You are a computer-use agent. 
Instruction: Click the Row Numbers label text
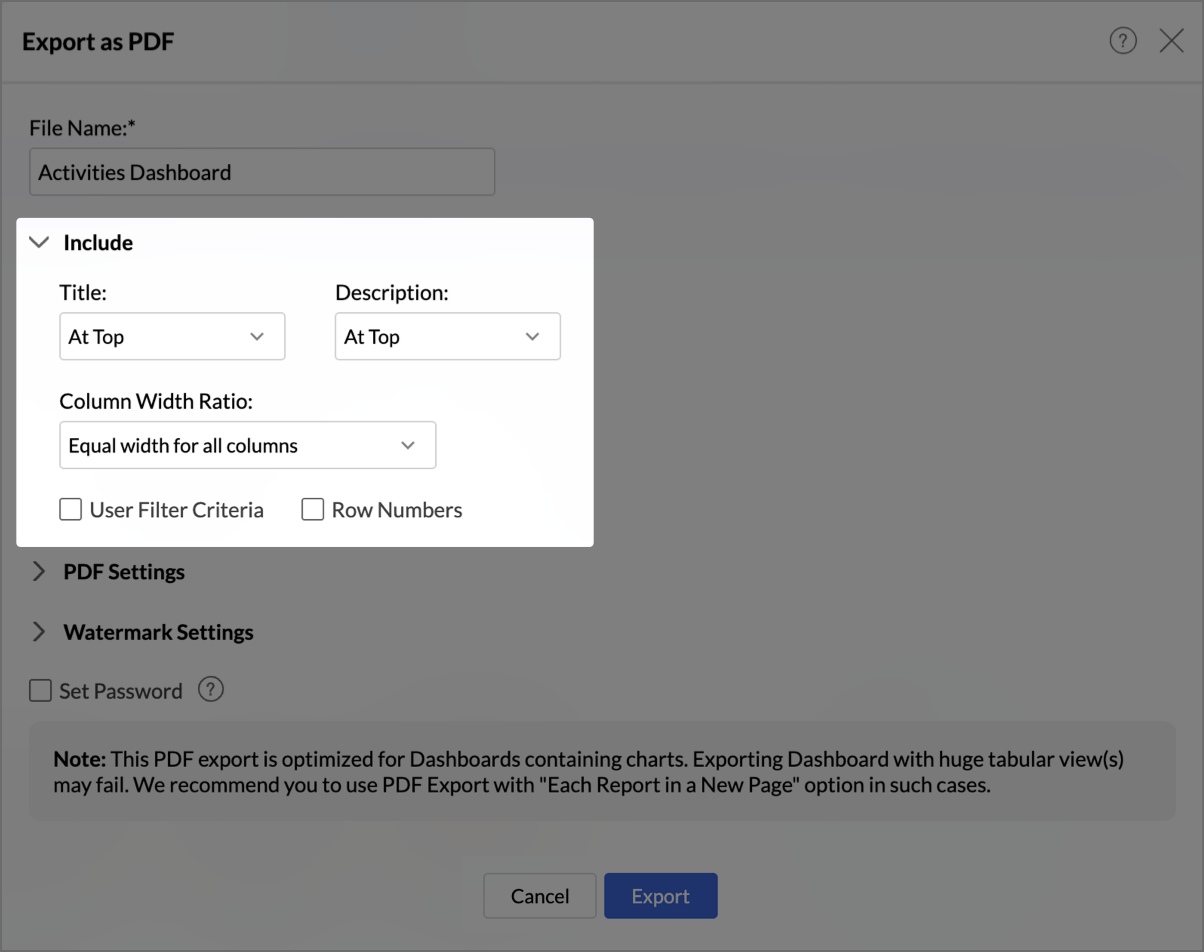(397, 510)
